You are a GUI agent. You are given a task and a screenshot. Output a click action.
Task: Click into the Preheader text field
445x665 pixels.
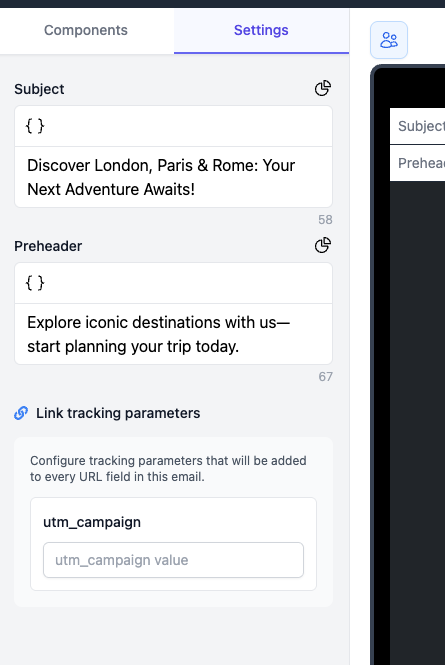click(x=174, y=334)
